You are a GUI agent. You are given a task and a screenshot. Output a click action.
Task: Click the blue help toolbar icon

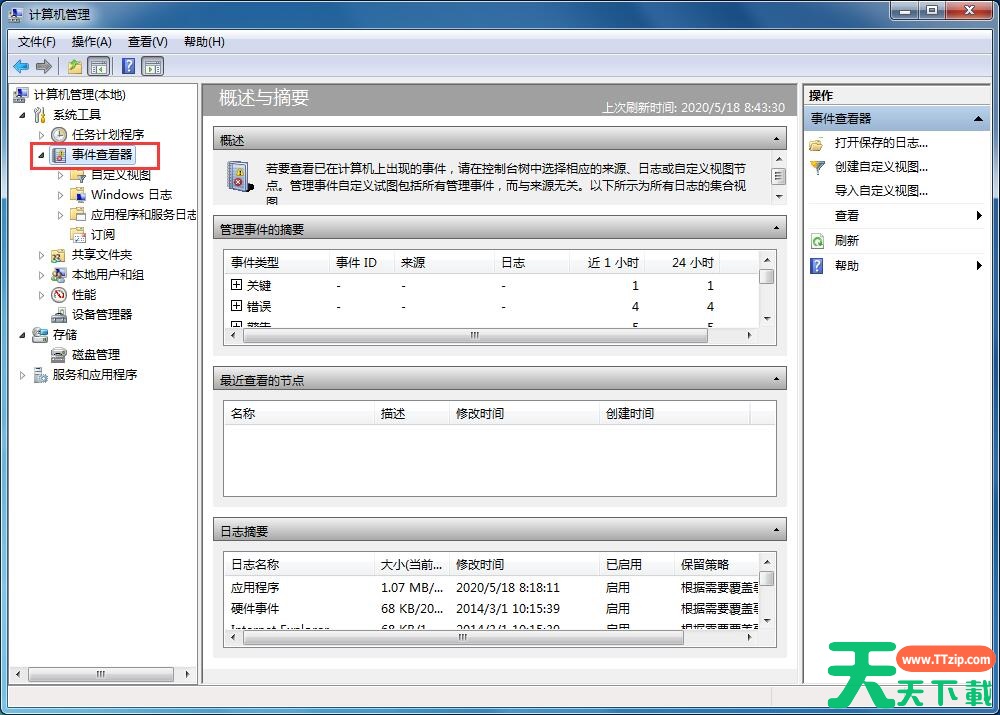coord(128,66)
